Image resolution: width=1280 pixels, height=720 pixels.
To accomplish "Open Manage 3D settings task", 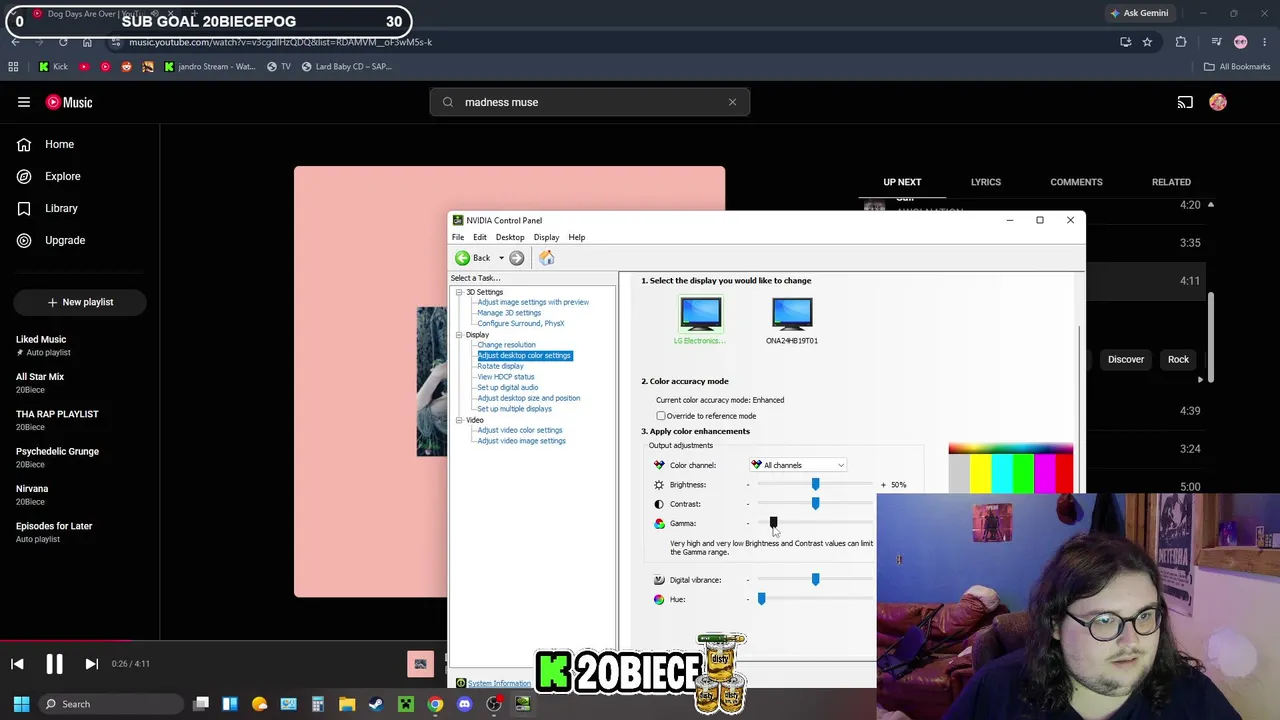I will 509,313.
